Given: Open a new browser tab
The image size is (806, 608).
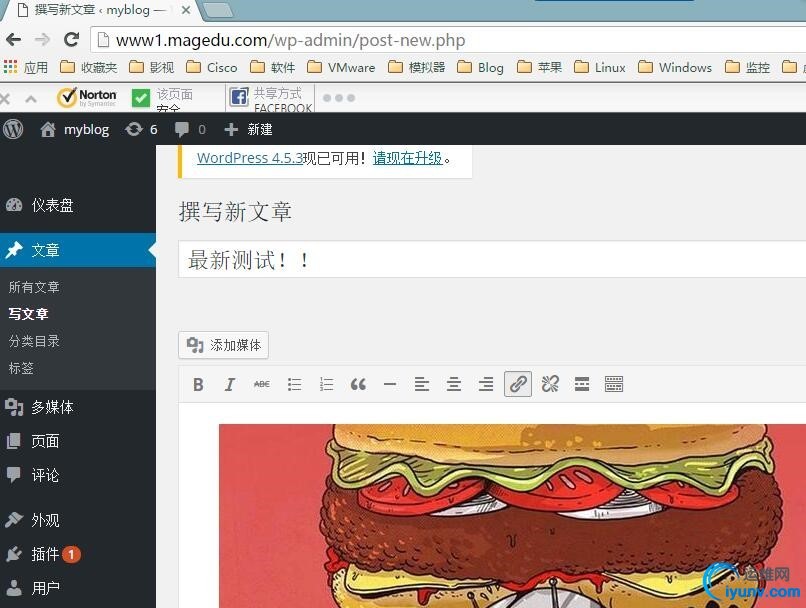Looking at the screenshot, I should pyautogui.click(x=218, y=10).
